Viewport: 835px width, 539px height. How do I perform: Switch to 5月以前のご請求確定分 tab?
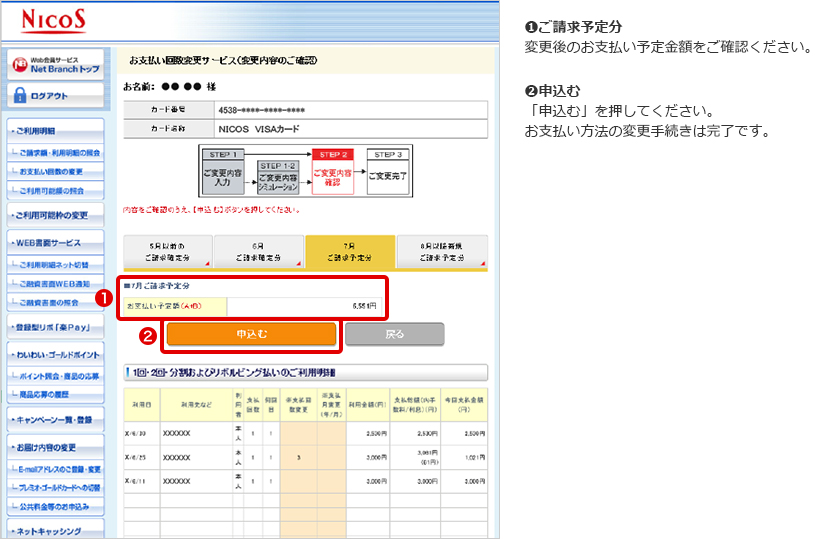tap(167, 251)
